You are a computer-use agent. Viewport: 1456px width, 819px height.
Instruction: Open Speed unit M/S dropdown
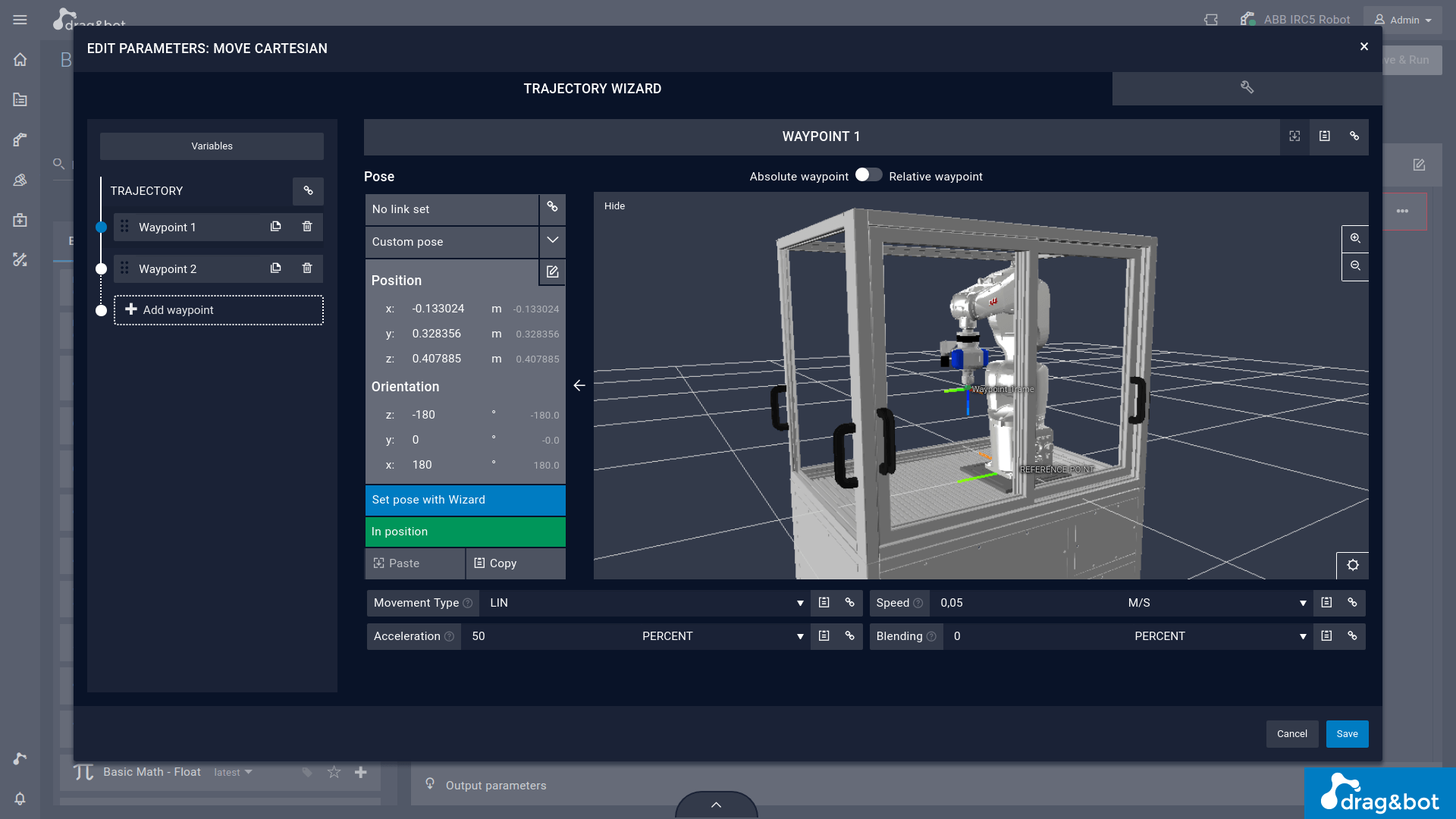coord(1216,603)
